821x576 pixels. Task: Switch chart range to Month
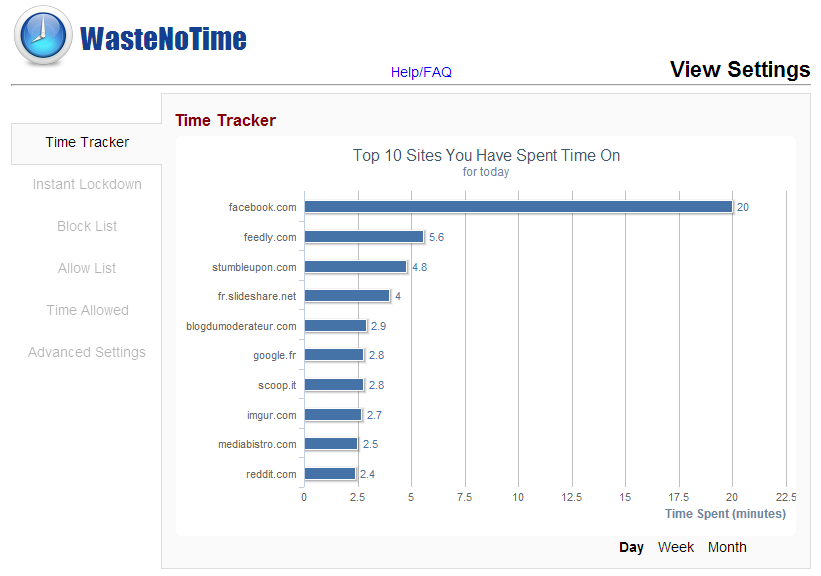tap(727, 547)
